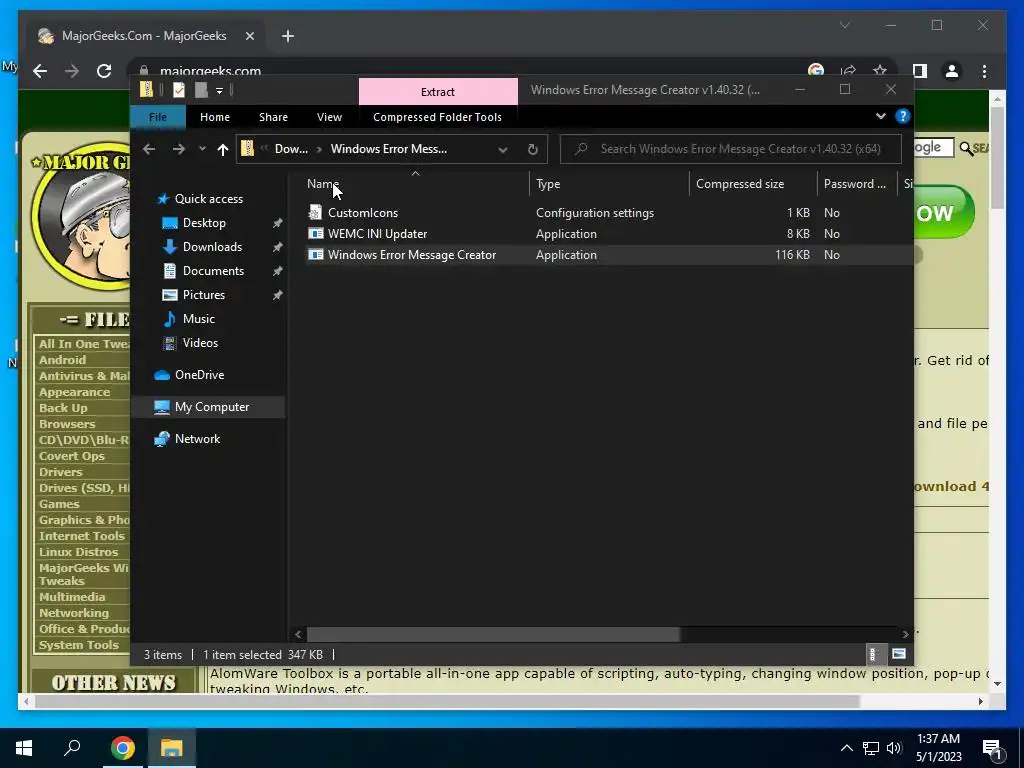Viewport: 1024px width, 768px height.
Task: Open Network in the navigation pane
Action: [x=197, y=439]
